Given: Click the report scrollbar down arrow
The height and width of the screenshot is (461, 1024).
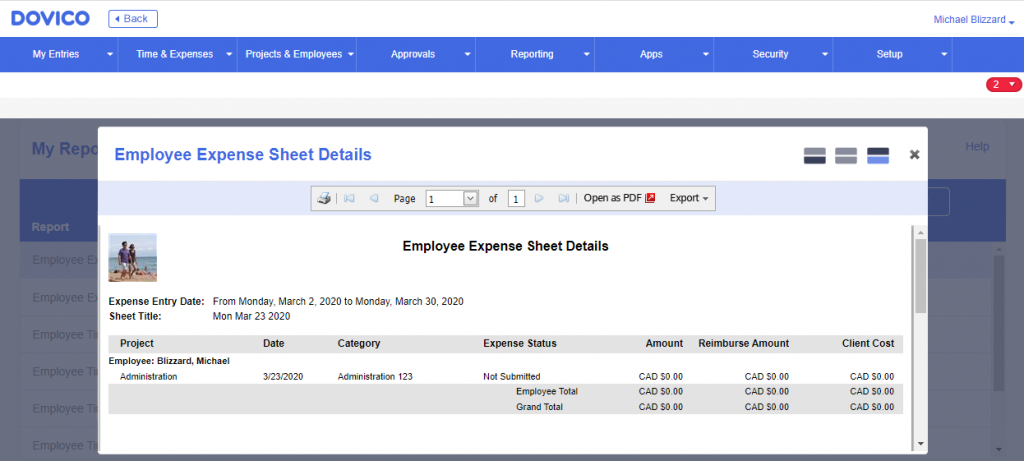Looking at the screenshot, I should 920,443.
